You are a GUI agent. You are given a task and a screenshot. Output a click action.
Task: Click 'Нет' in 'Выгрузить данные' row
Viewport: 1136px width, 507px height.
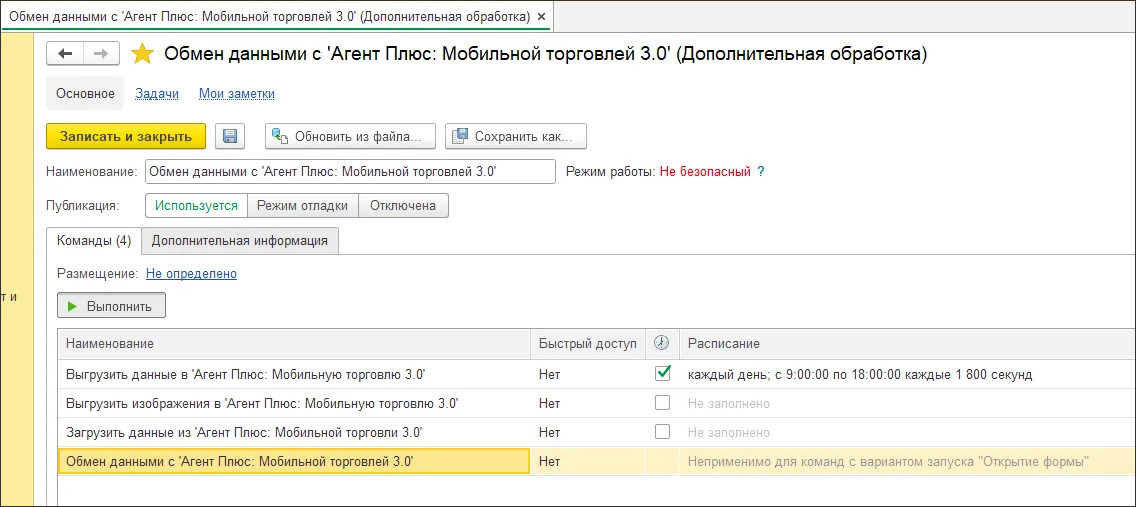click(x=550, y=374)
